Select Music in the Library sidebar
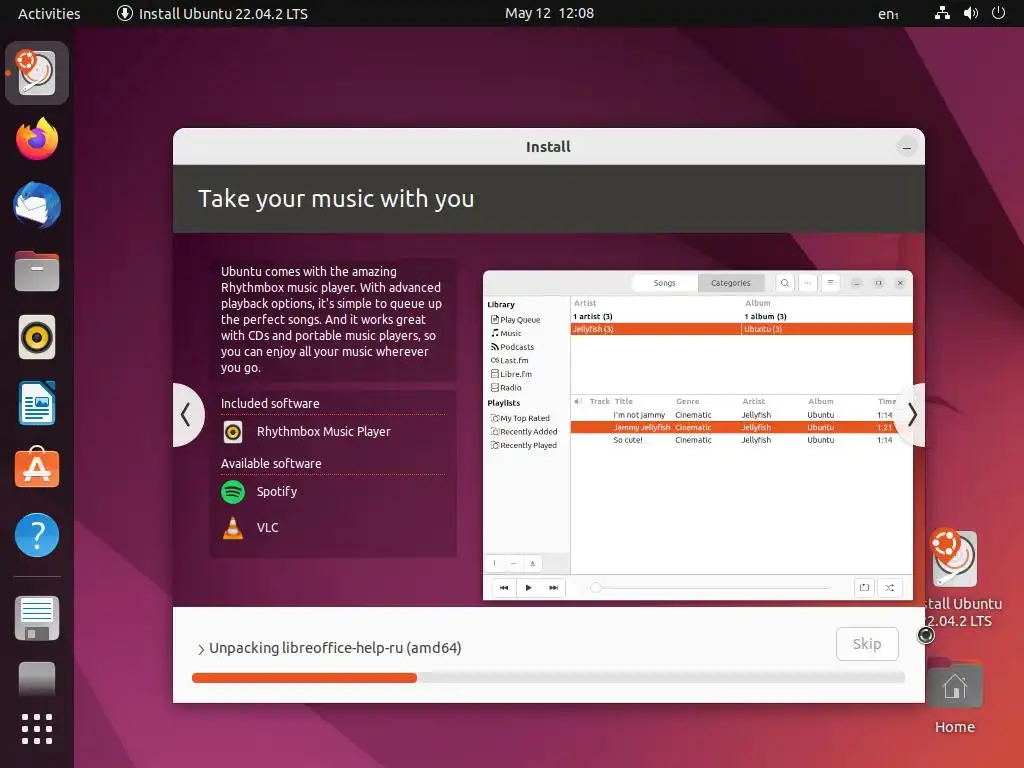1024x768 pixels. click(506, 333)
